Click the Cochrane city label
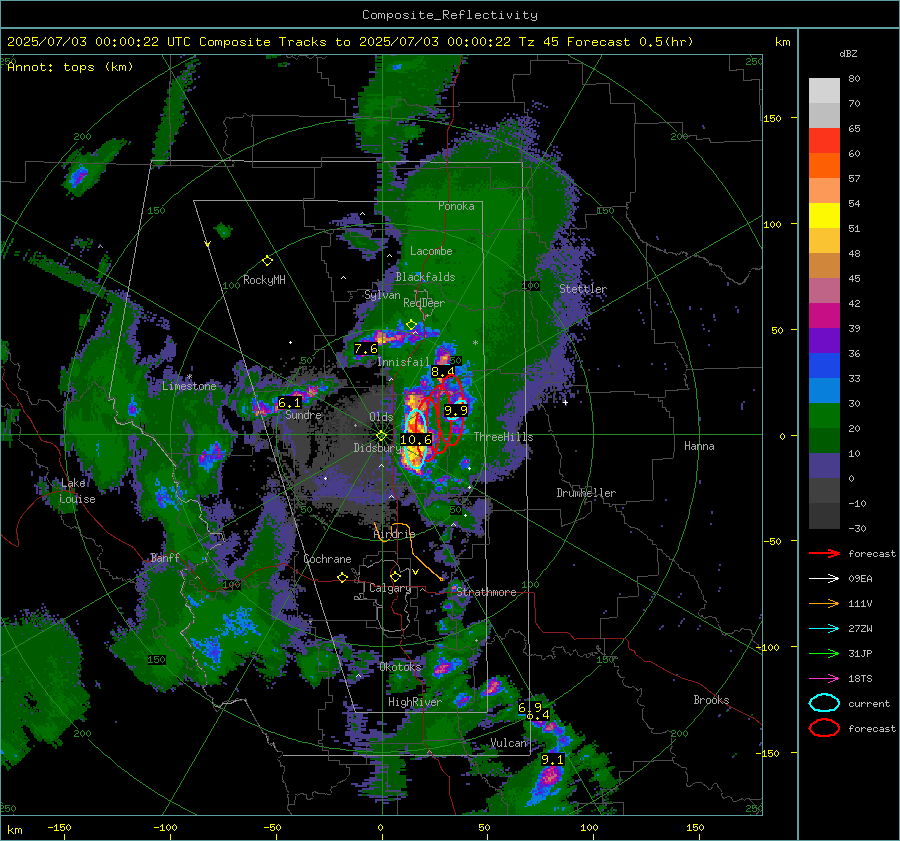This screenshot has width=900, height=841. 327,559
